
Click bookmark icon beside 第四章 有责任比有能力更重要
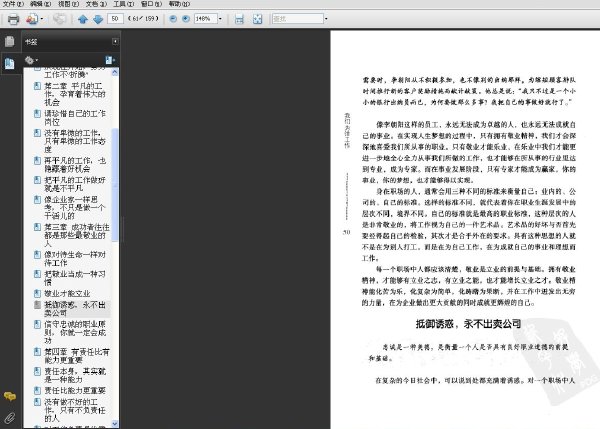click(37, 352)
